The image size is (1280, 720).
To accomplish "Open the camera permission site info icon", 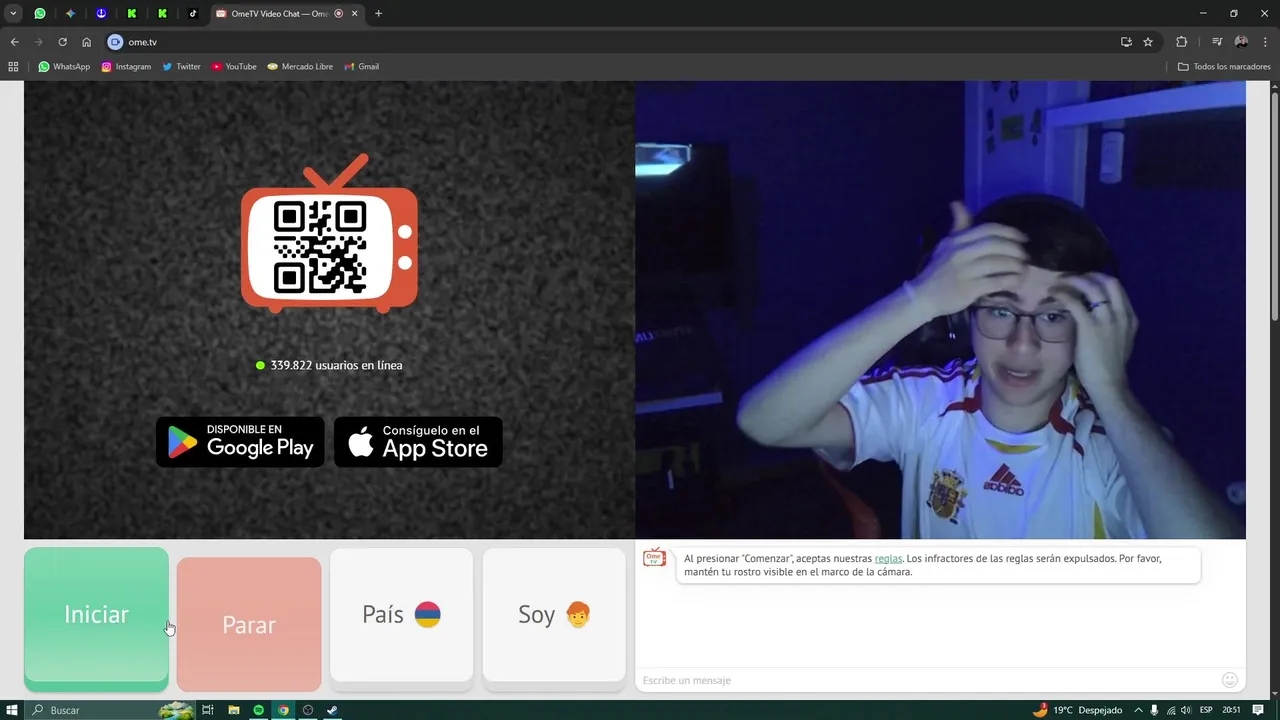I will point(115,42).
